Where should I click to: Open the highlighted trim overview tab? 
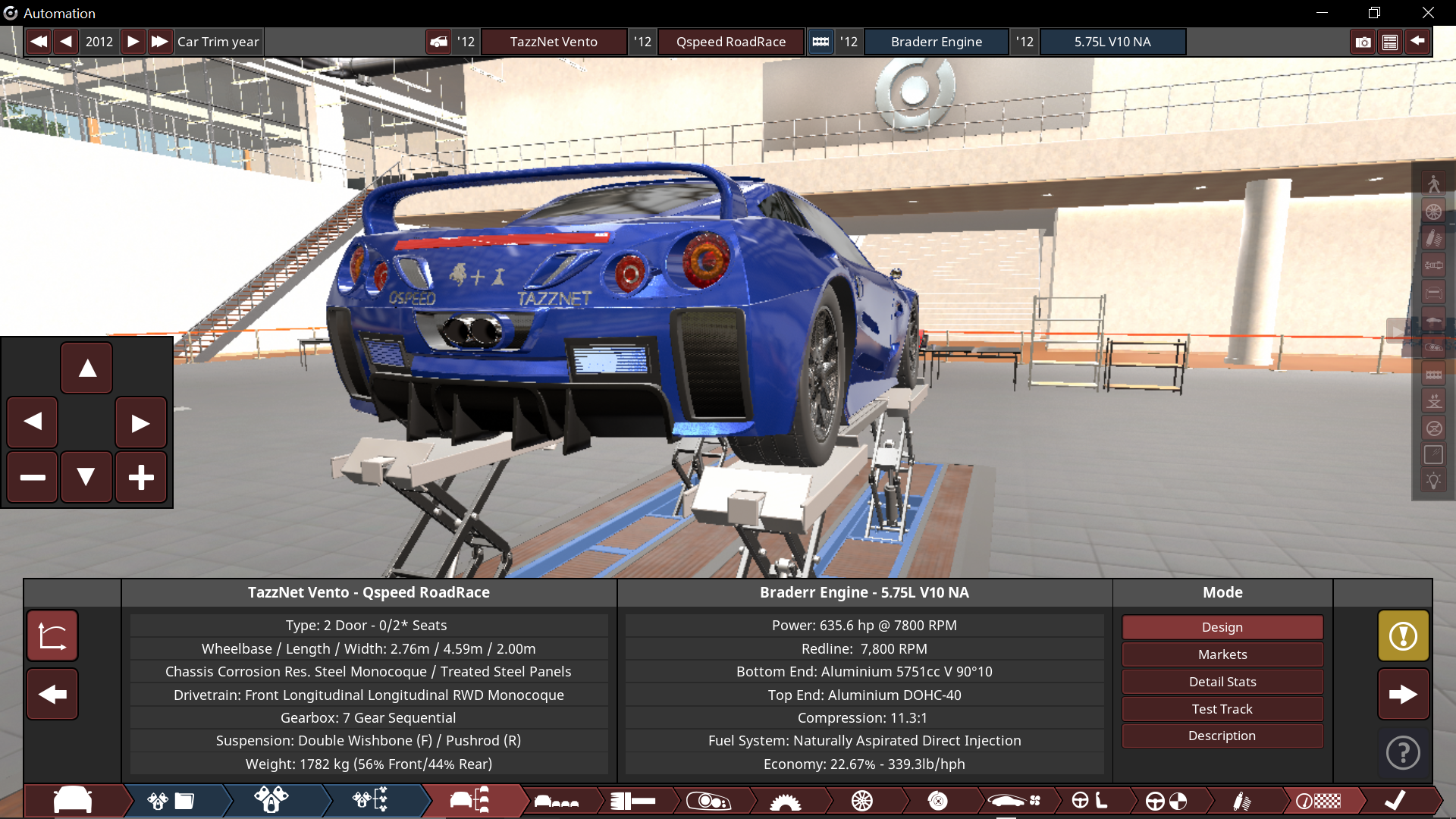click(470, 801)
